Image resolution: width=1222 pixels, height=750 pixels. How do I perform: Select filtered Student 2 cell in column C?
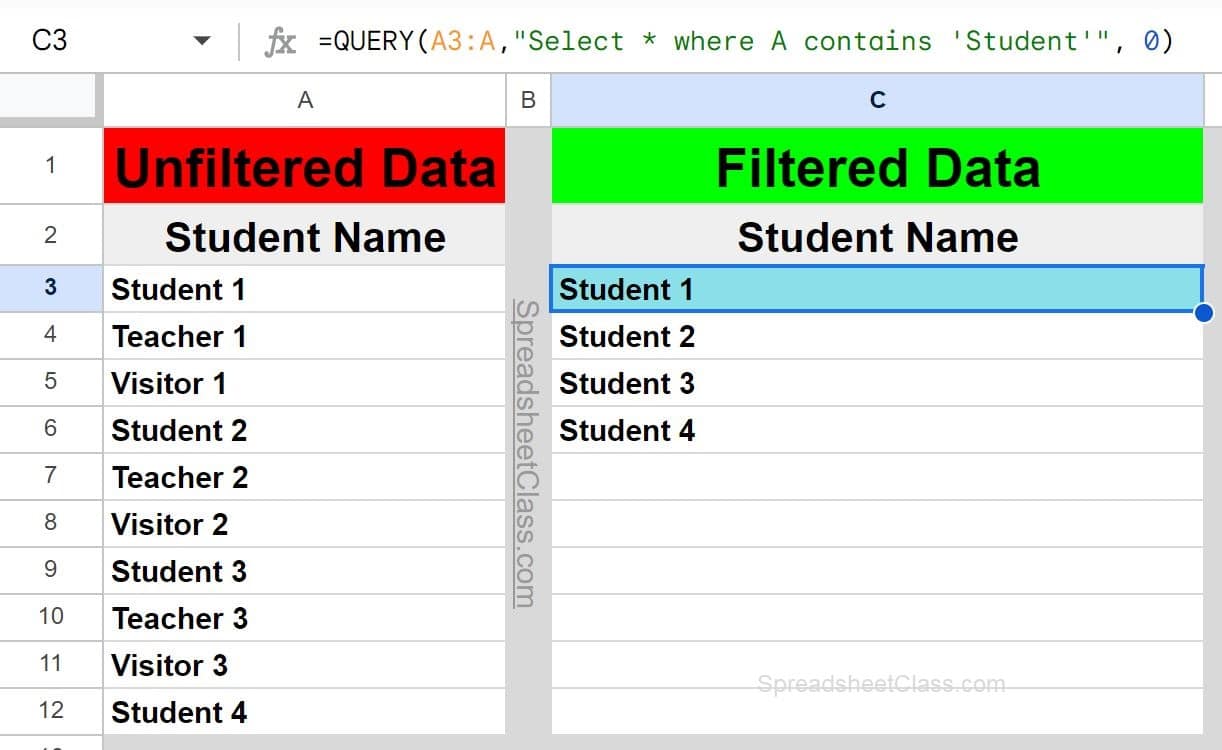click(877, 336)
